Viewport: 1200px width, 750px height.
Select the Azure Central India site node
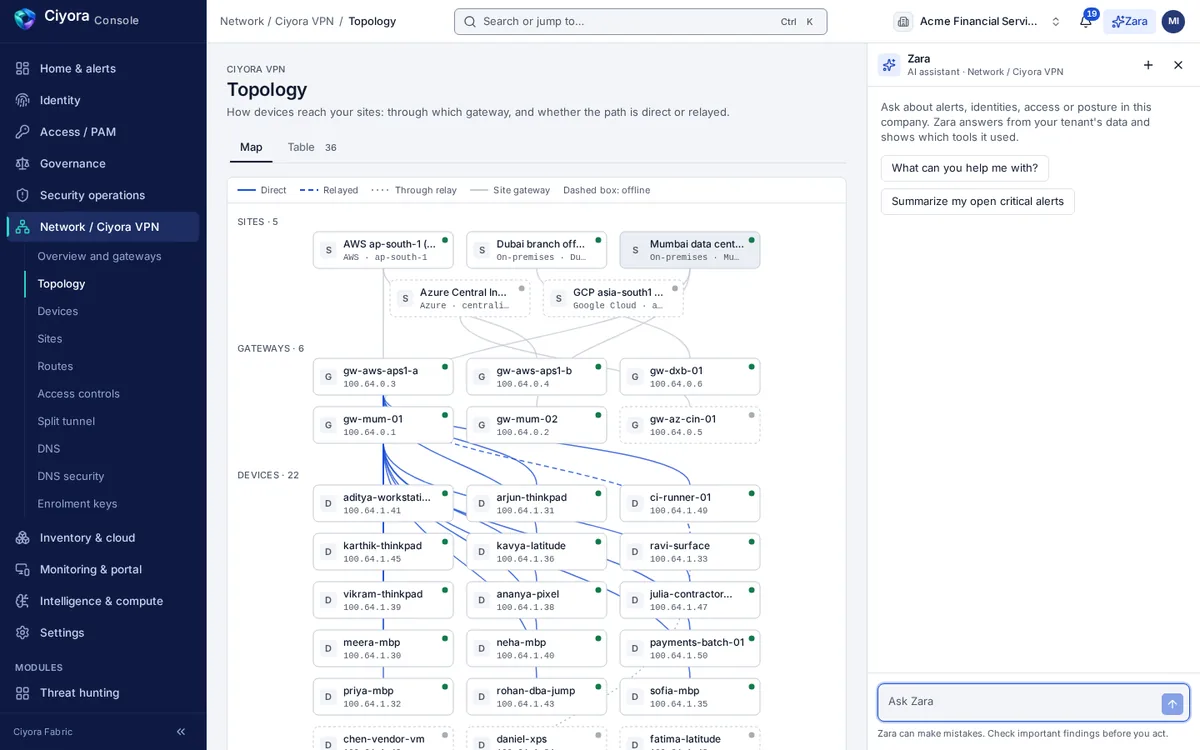pos(460,298)
